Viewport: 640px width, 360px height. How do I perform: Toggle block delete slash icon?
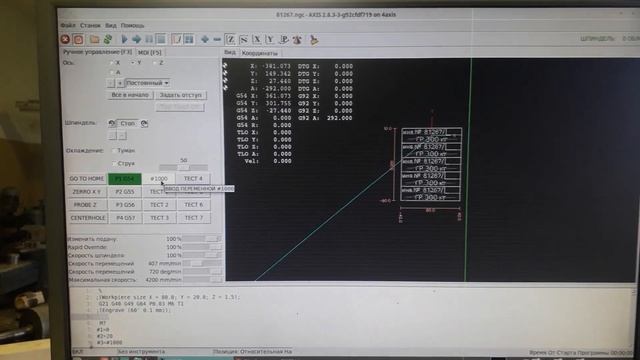[177, 39]
